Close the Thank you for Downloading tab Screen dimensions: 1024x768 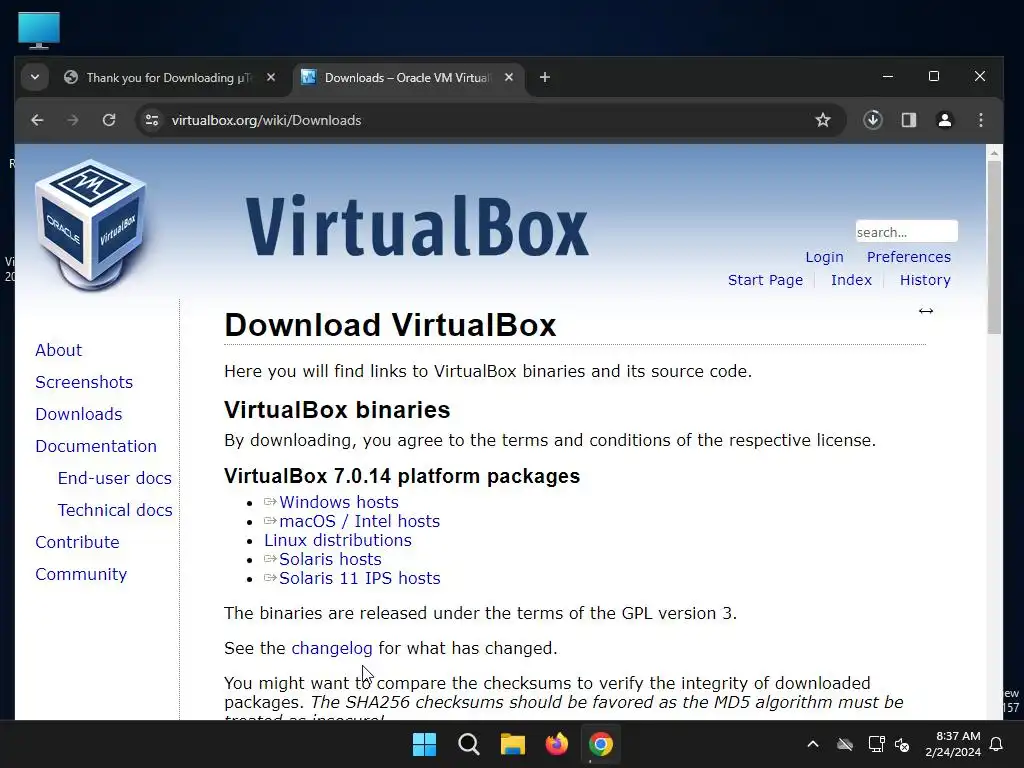pos(271,78)
